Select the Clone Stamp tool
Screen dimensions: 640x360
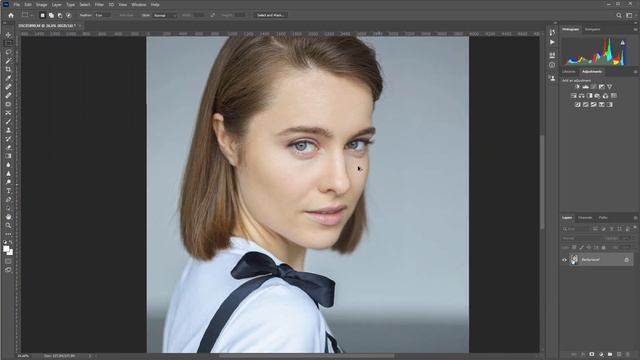(8, 130)
